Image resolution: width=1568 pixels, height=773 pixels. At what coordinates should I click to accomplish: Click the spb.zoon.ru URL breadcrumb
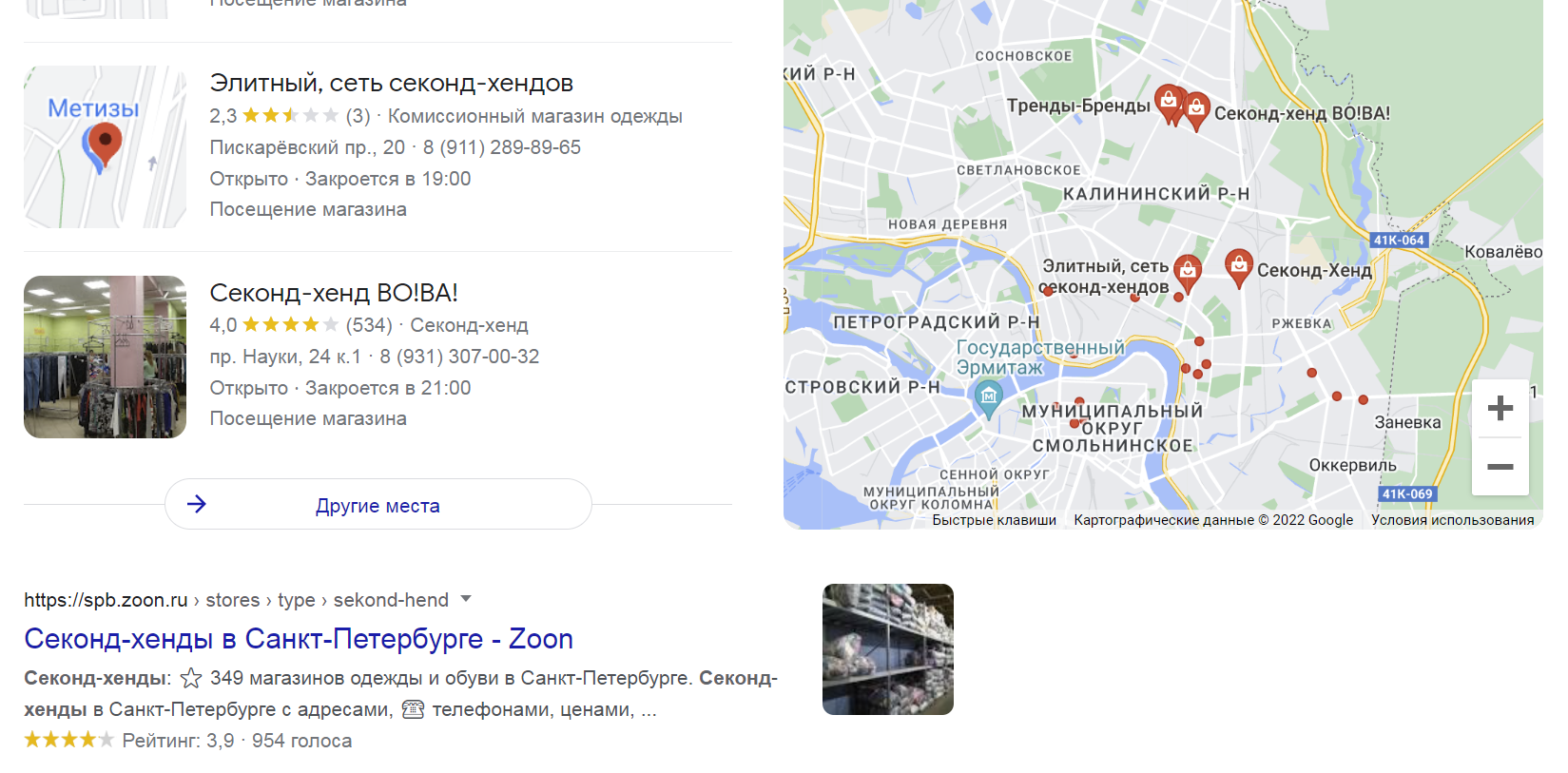106,600
